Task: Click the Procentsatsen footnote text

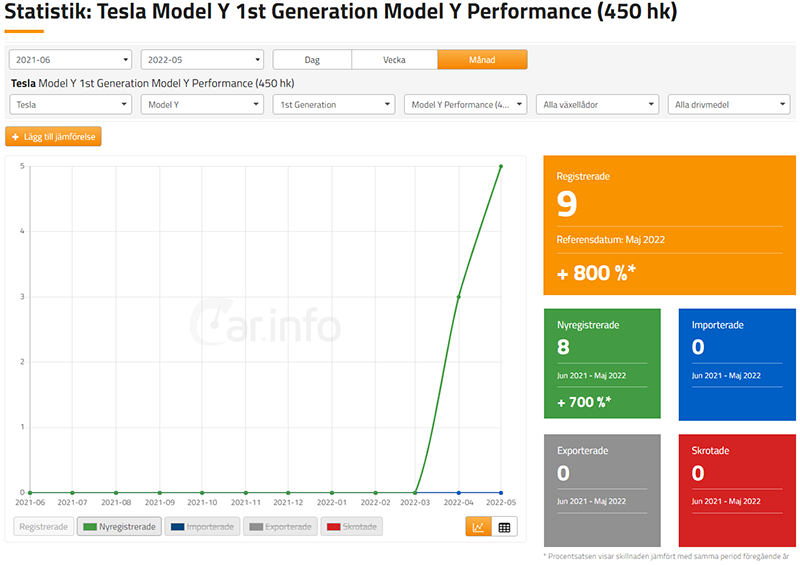Action: click(668, 556)
